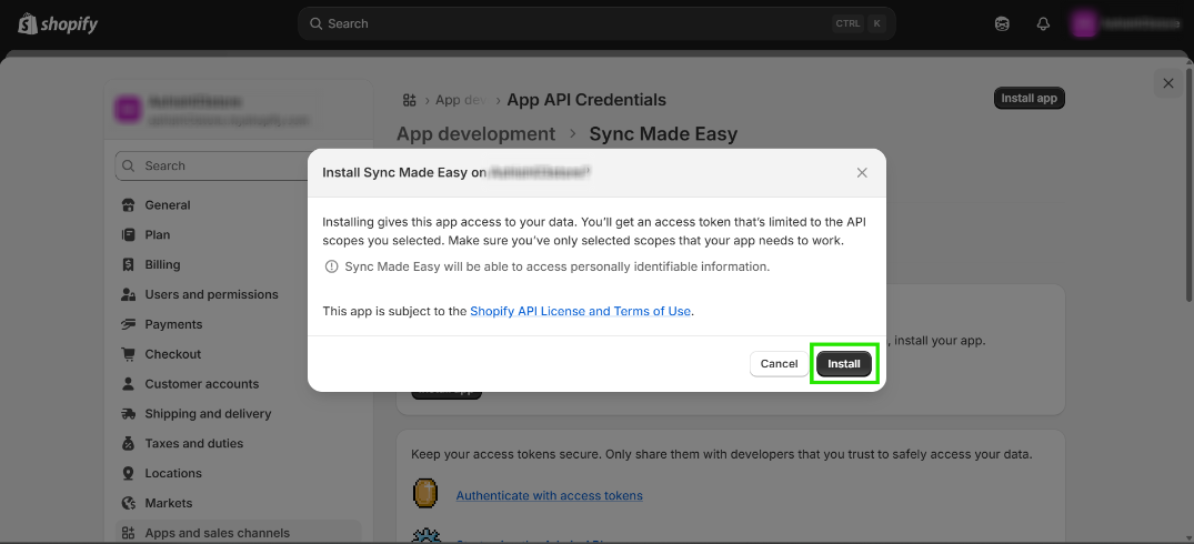The height and width of the screenshot is (544, 1194).
Task: Click the Shipping truck icon
Action: [129, 414]
